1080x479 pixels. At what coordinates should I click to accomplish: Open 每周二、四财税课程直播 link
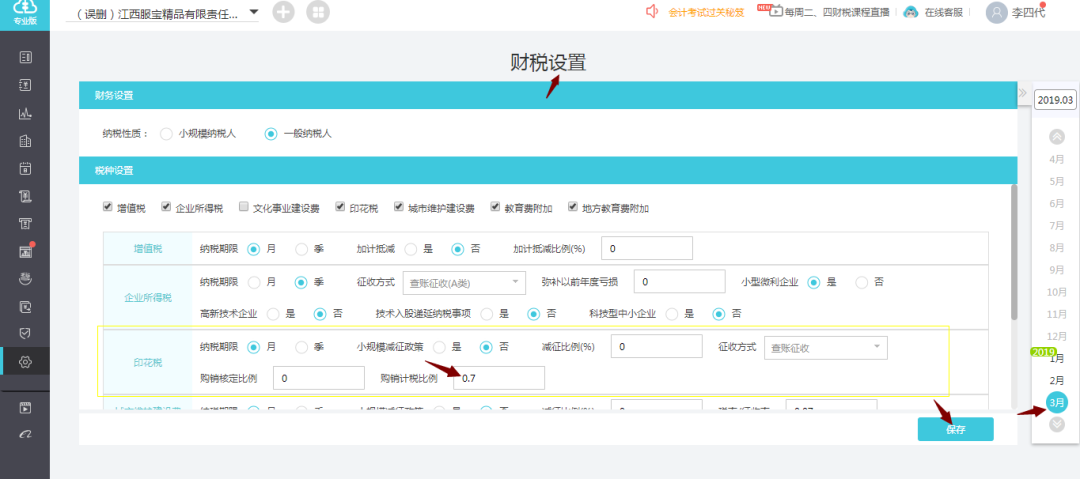pyautogui.click(x=837, y=12)
